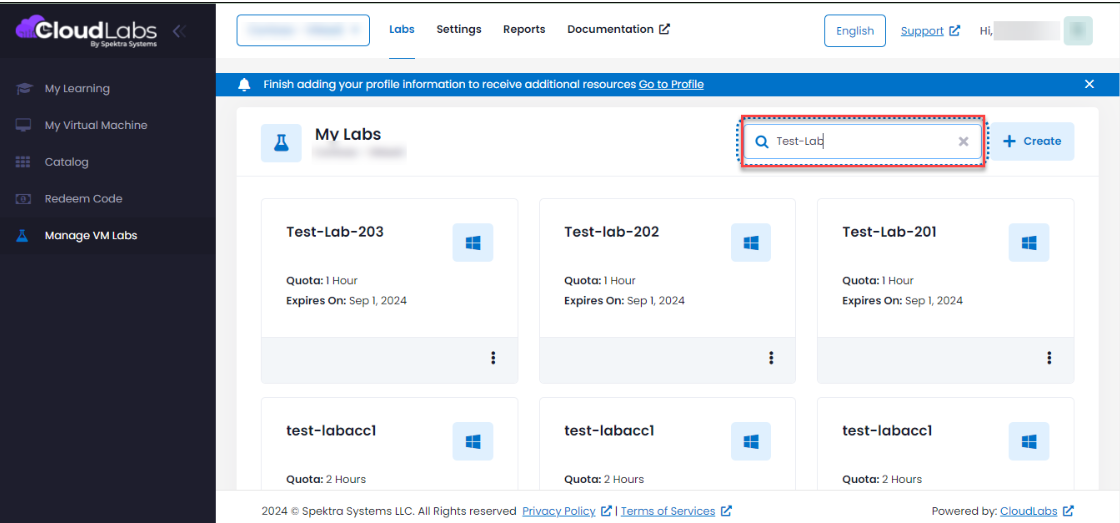Open the Test-Lab-203 lab card title
This screenshot has height=523, width=1120.
(335, 231)
